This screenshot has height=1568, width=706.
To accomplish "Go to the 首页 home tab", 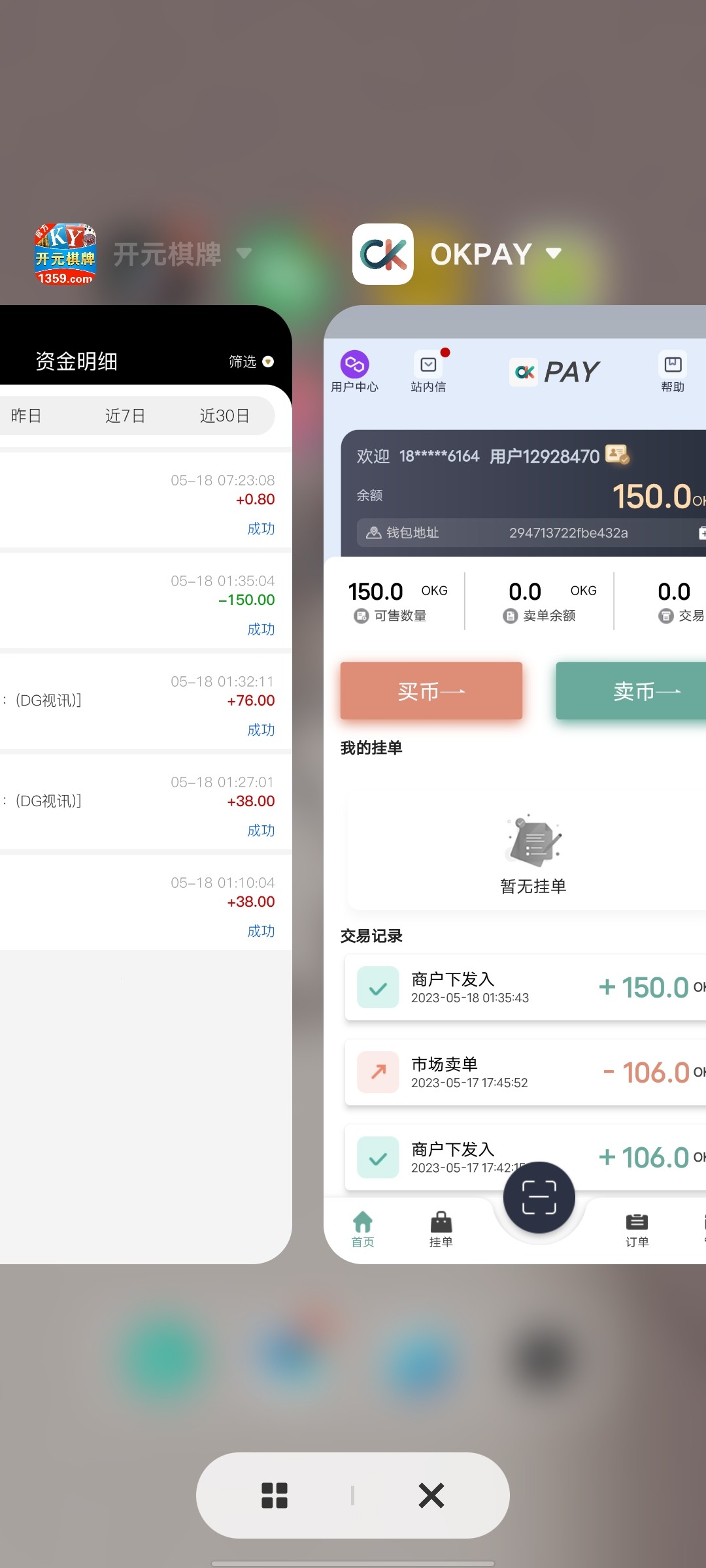I will click(x=363, y=1228).
